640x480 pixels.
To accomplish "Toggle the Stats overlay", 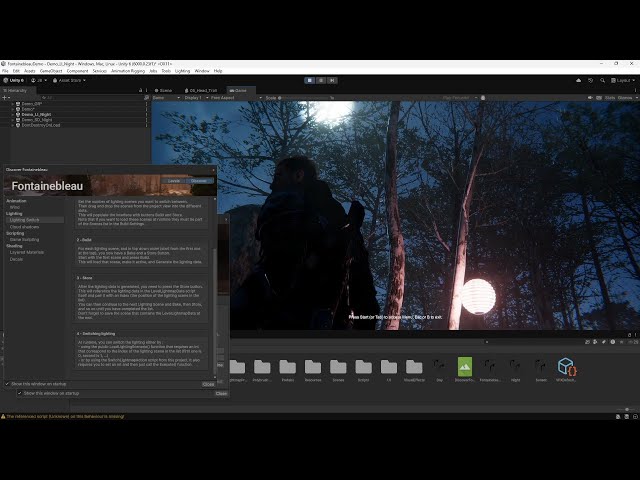I will [610, 98].
